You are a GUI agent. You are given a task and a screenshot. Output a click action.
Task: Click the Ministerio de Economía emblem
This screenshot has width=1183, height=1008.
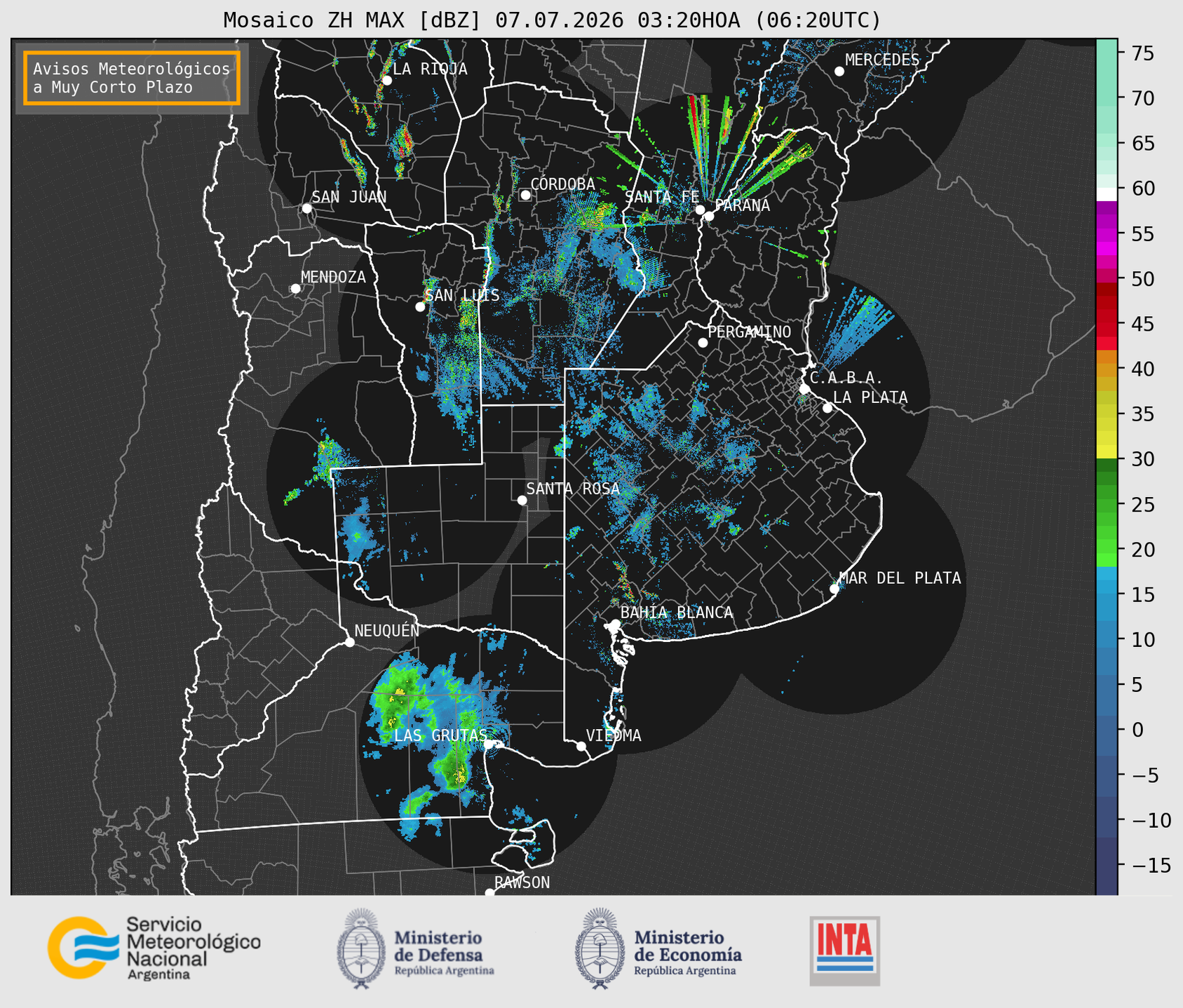599,948
